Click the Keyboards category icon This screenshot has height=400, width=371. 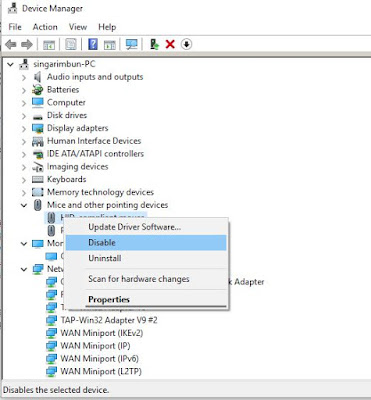coord(38,179)
